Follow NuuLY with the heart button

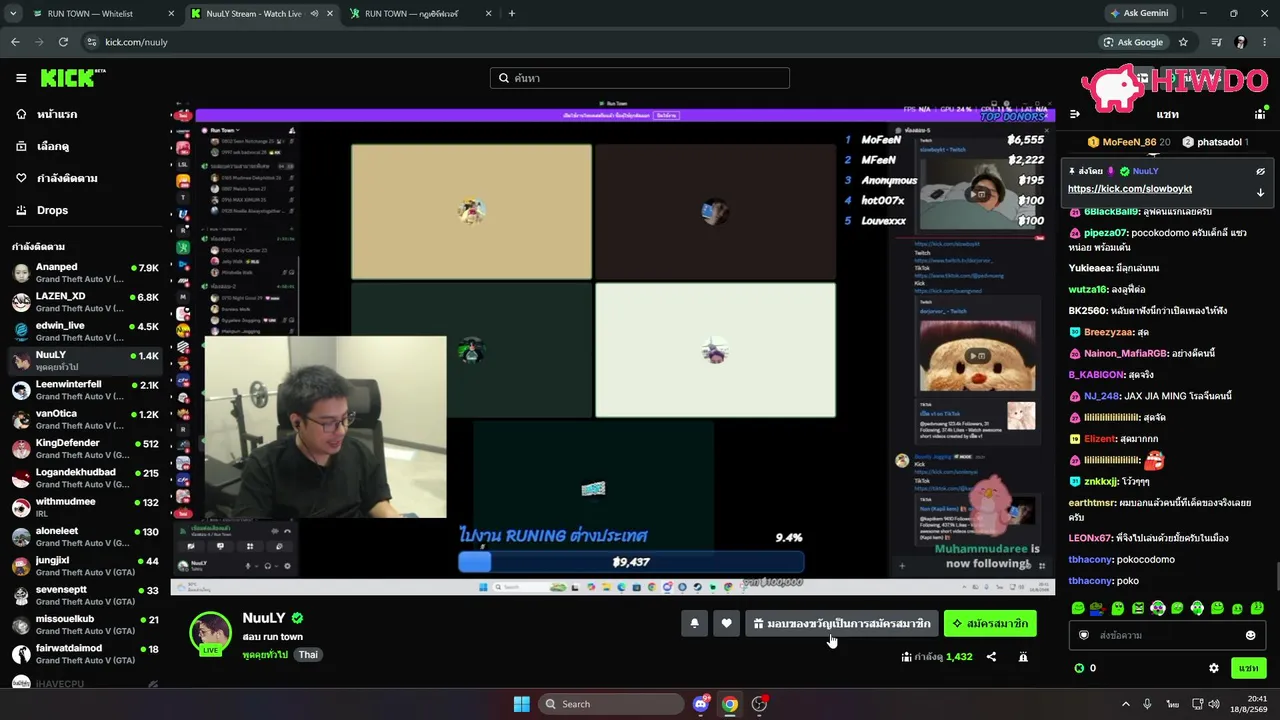[x=727, y=623]
